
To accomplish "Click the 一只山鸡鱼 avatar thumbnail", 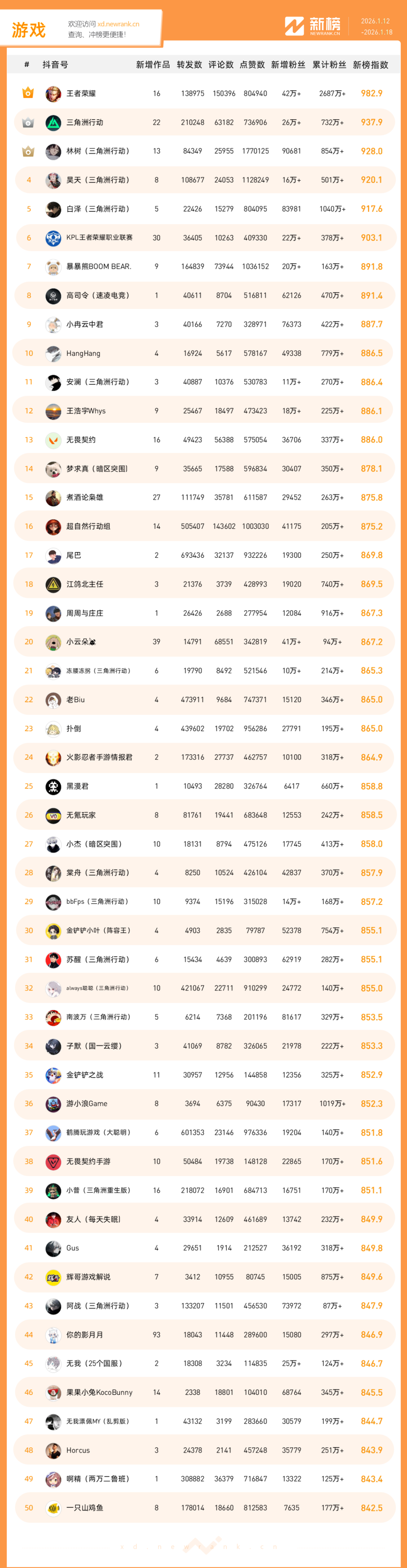I will click(53, 1508).
